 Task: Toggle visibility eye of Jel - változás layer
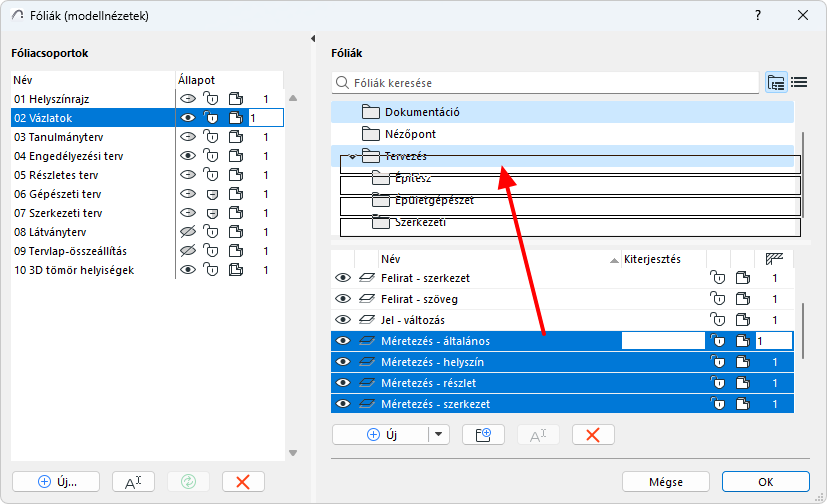point(343,320)
